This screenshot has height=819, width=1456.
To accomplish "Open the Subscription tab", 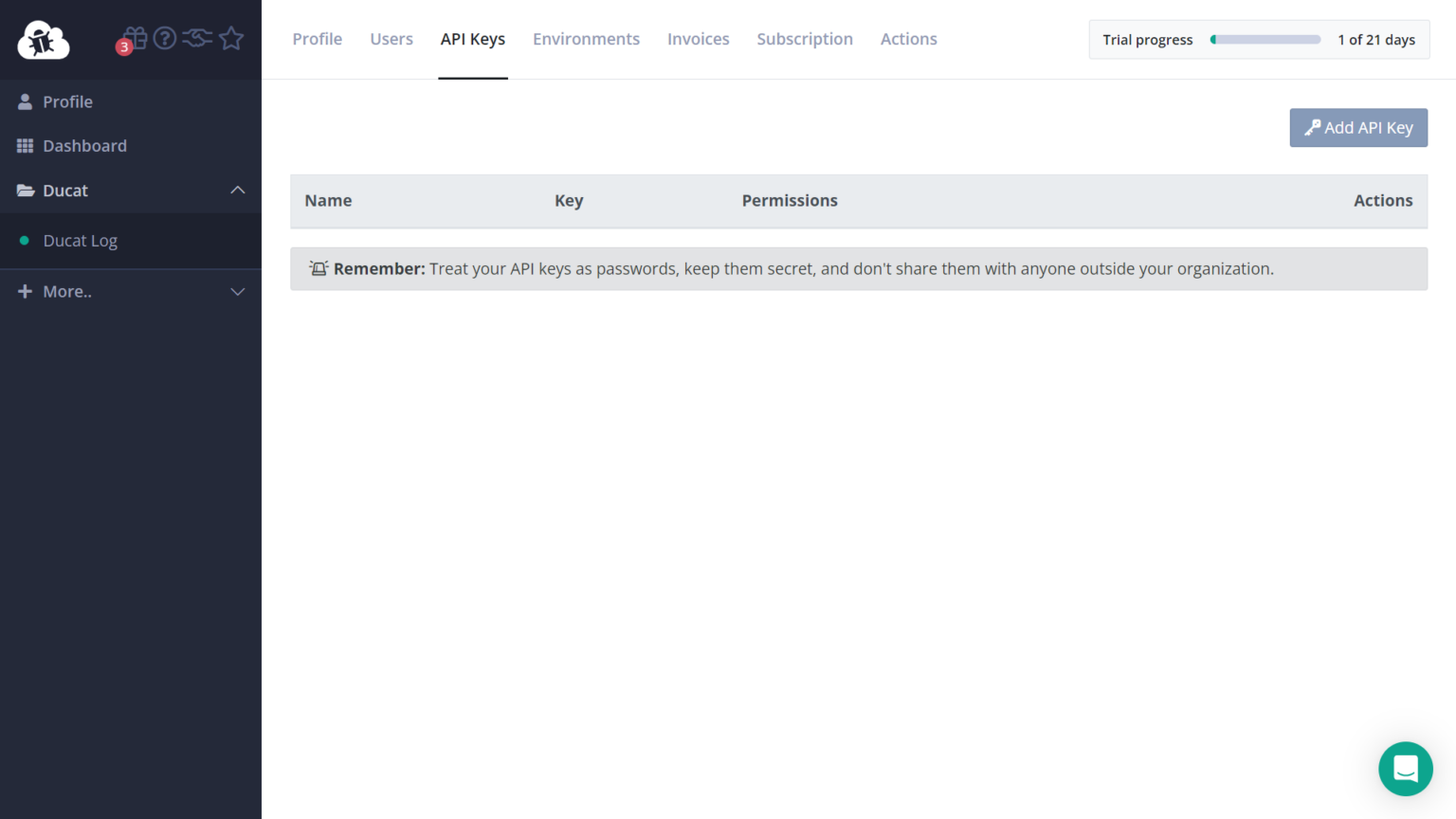I will 805,39.
